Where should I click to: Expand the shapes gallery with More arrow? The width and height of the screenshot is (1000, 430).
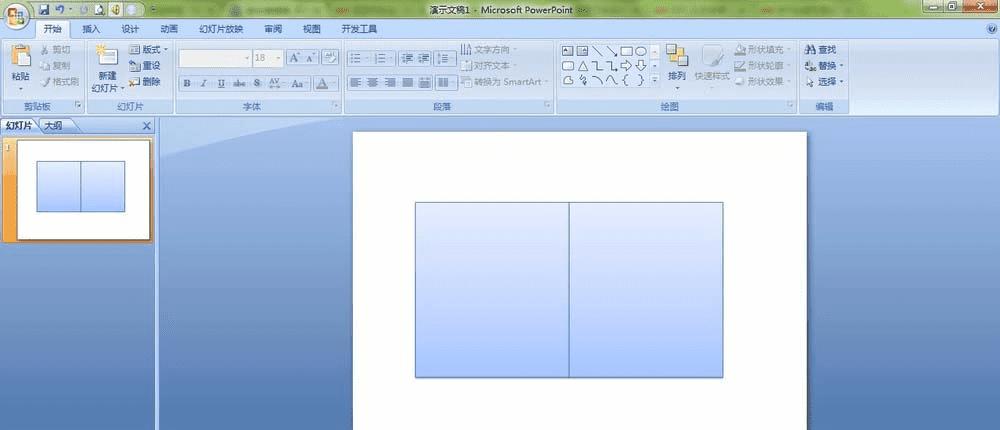[x=654, y=80]
